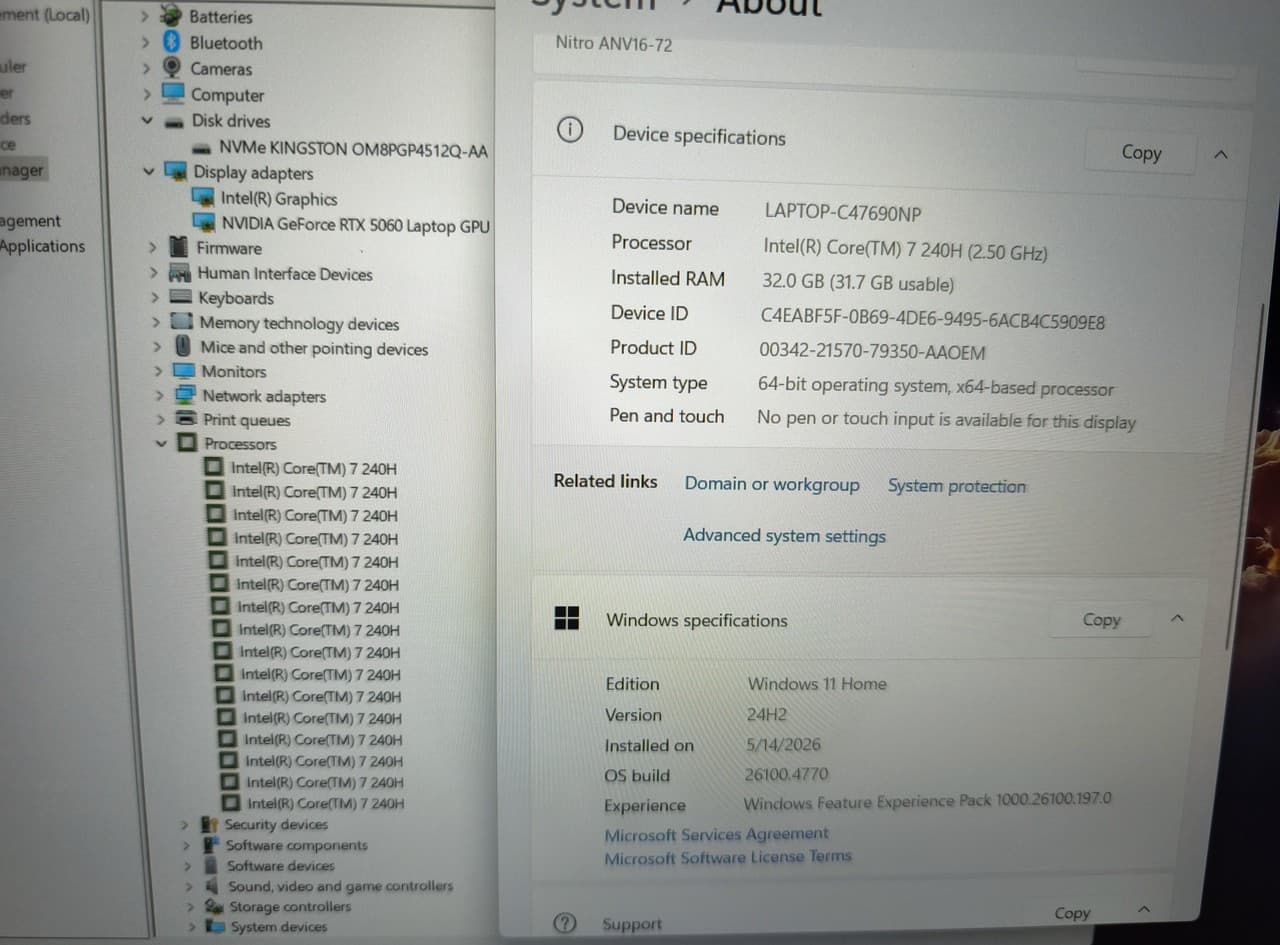Image resolution: width=1280 pixels, height=945 pixels.
Task: Click the Device specifications info icon
Action: tap(570, 130)
